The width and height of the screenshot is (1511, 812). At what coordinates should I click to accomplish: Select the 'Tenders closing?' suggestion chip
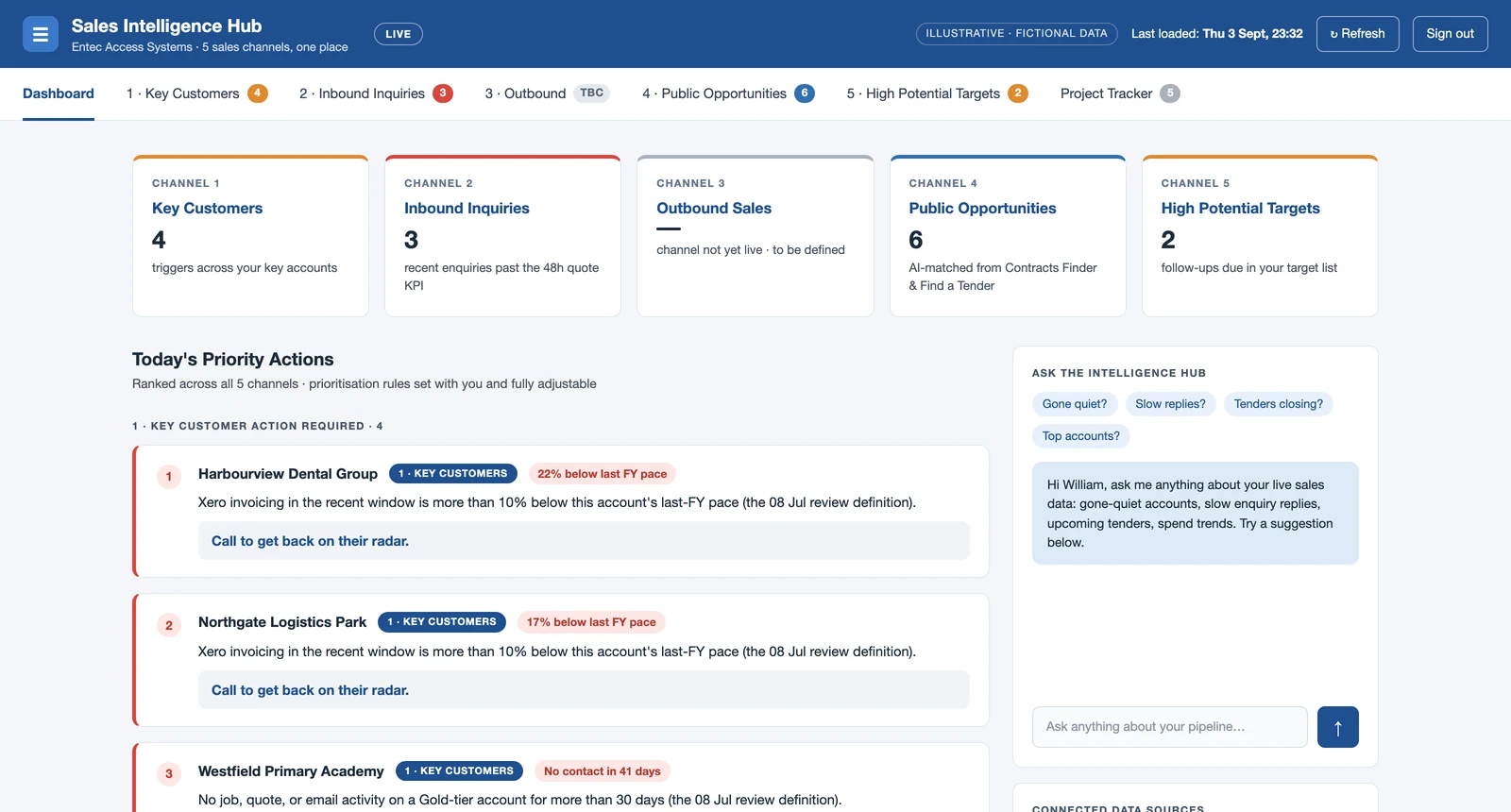[x=1279, y=404]
